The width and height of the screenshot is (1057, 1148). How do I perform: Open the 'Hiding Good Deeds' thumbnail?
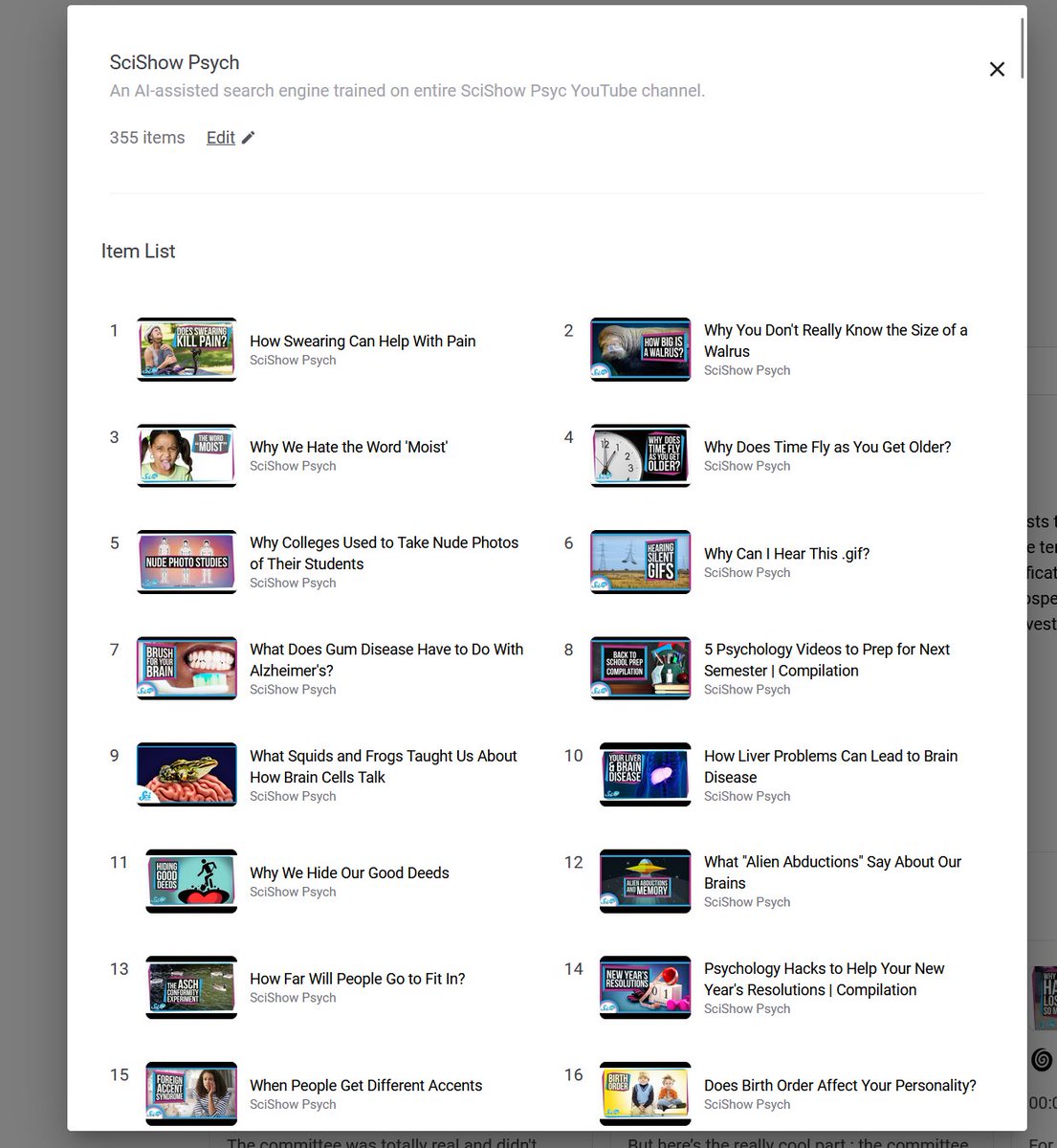pos(191,881)
